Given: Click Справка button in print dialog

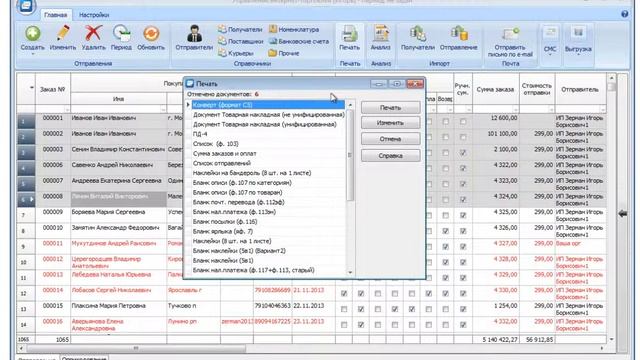Looking at the screenshot, I should pos(391,156).
